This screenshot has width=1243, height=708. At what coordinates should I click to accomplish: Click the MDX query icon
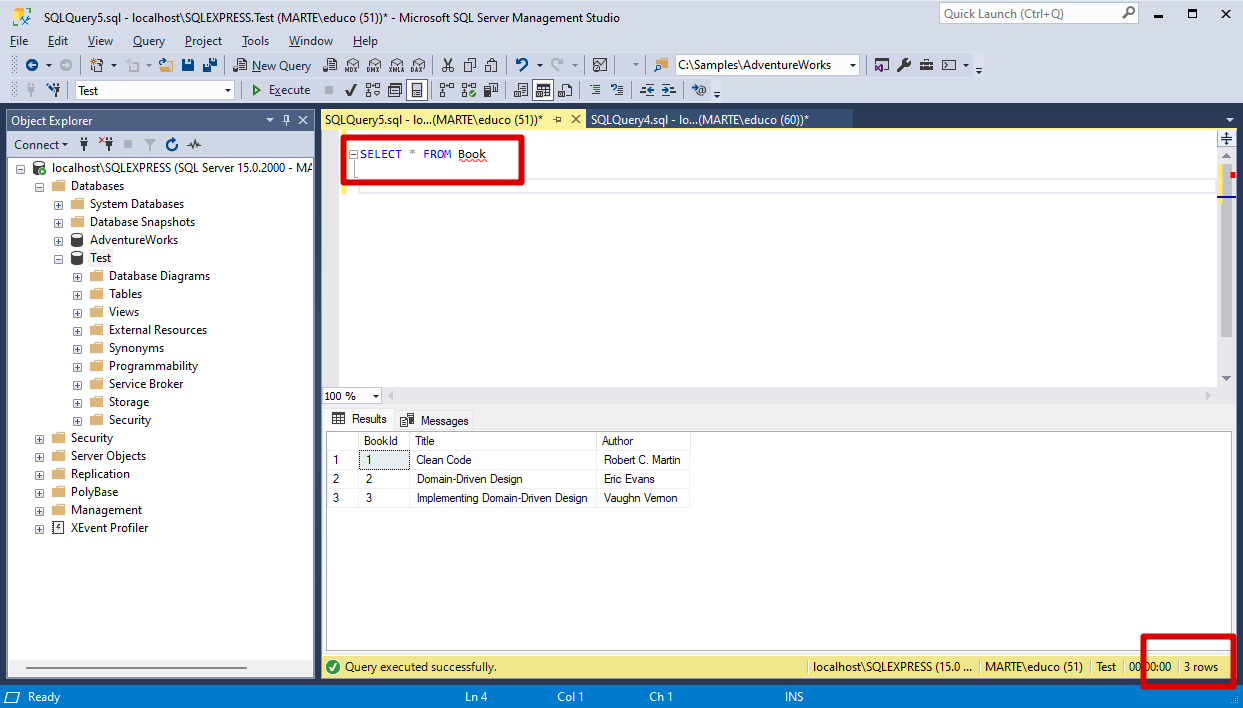[351, 65]
